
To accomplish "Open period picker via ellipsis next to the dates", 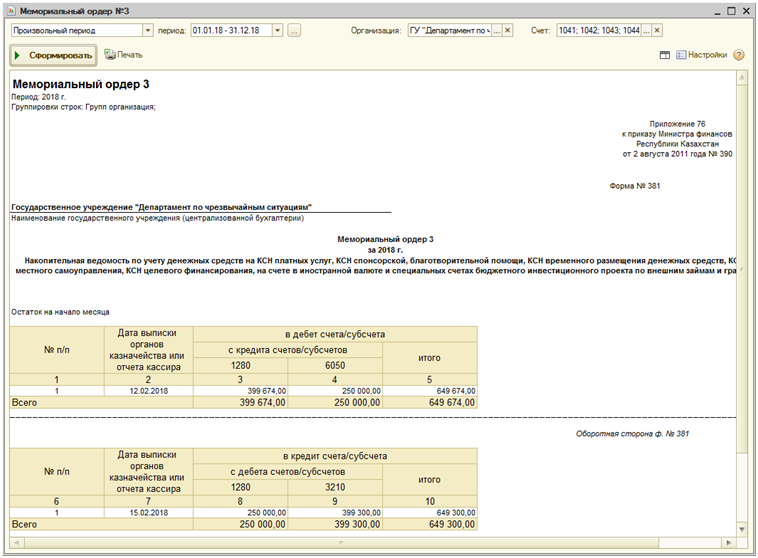I will pyautogui.click(x=294, y=31).
